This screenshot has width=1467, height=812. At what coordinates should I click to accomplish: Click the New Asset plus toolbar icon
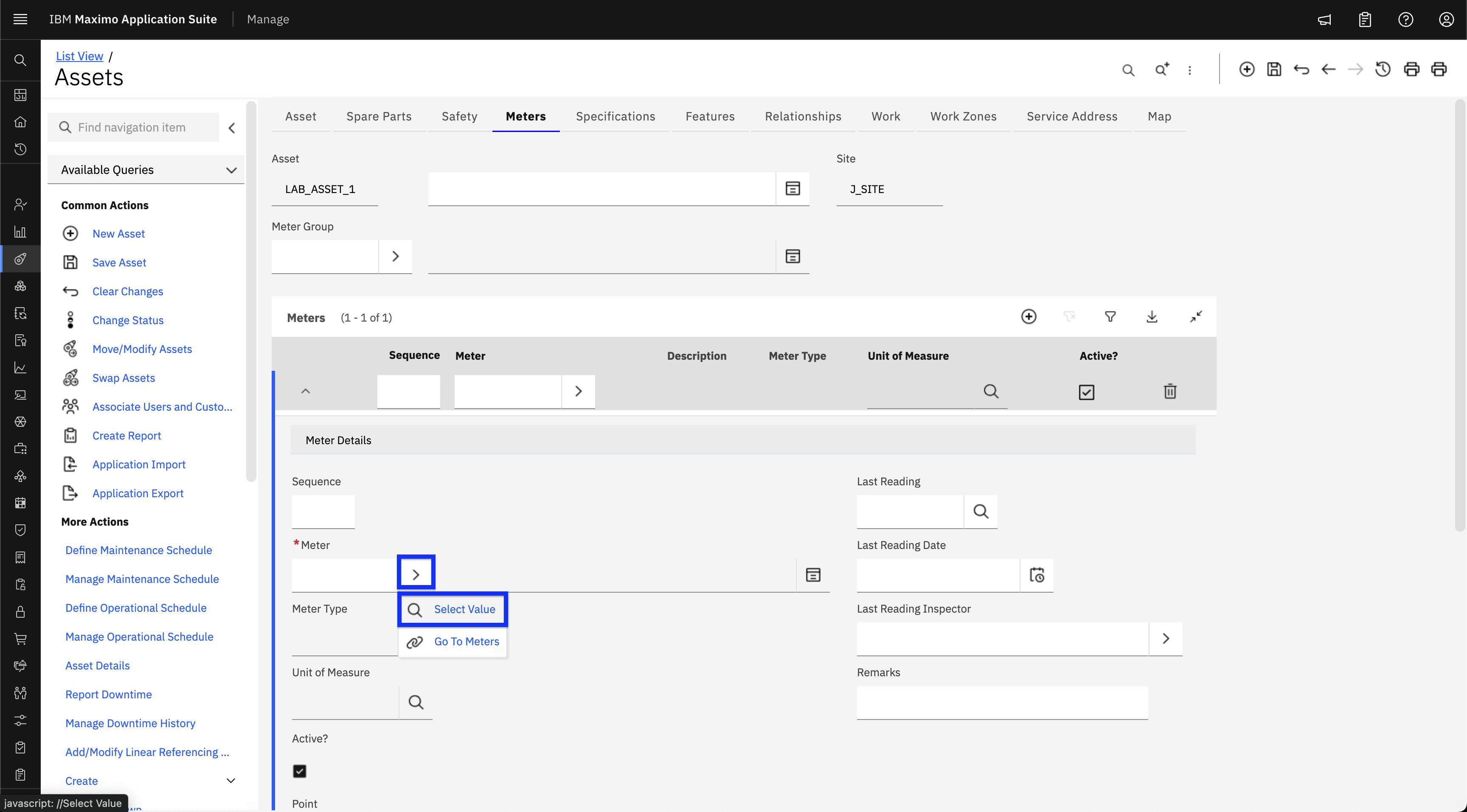[1247, 70]
